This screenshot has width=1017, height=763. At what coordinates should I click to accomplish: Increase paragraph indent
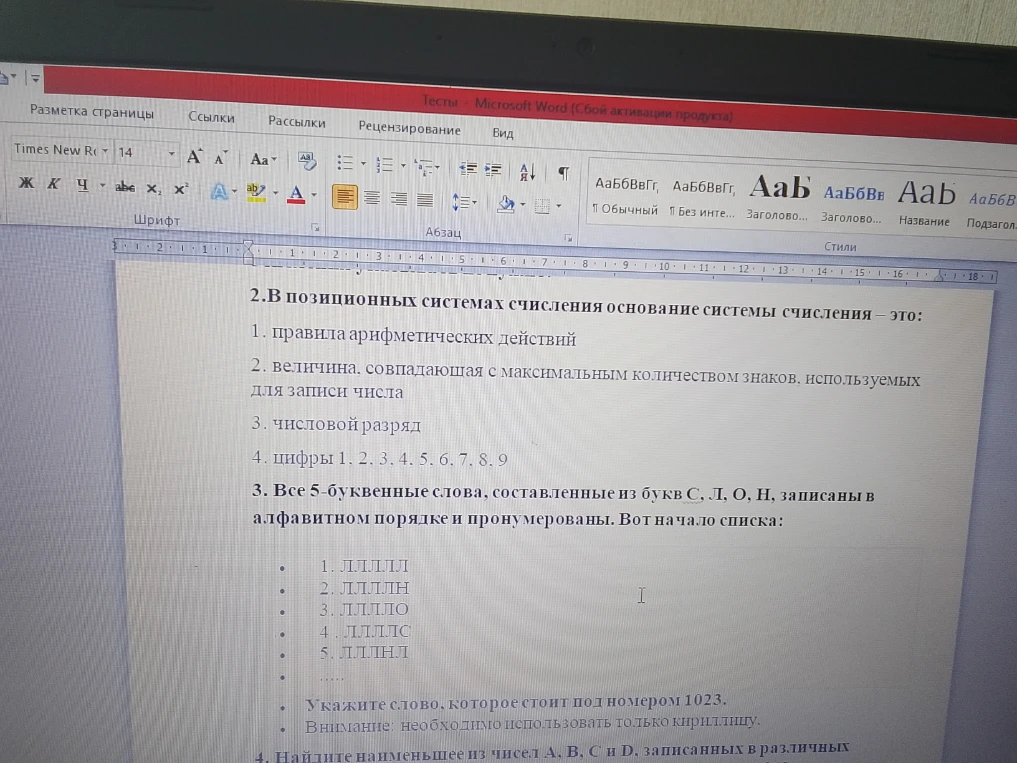[x=494, y=170]
